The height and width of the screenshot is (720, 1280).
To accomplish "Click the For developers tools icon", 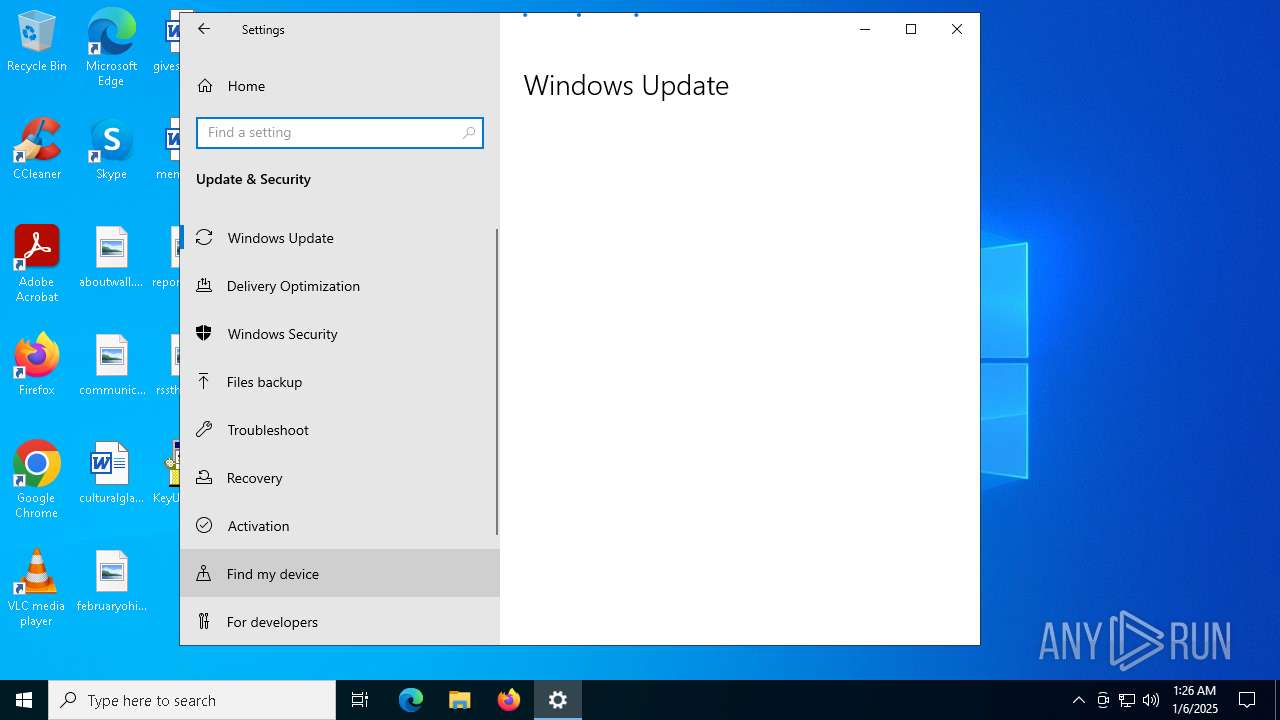I will pos(204,622).
